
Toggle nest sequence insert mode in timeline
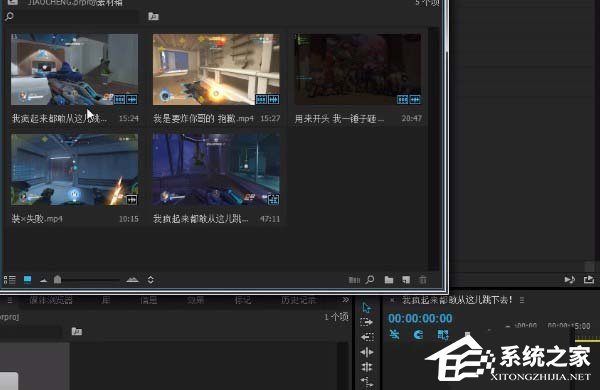point(395,335)
